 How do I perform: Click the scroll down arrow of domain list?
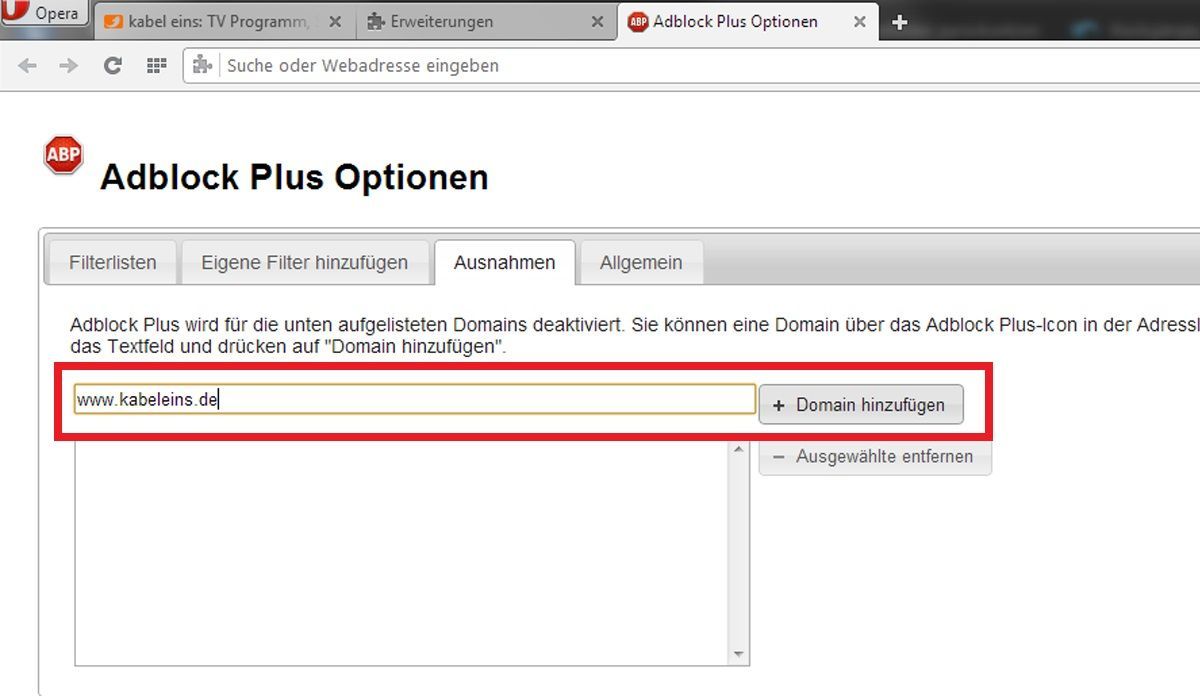pos(740,655)
